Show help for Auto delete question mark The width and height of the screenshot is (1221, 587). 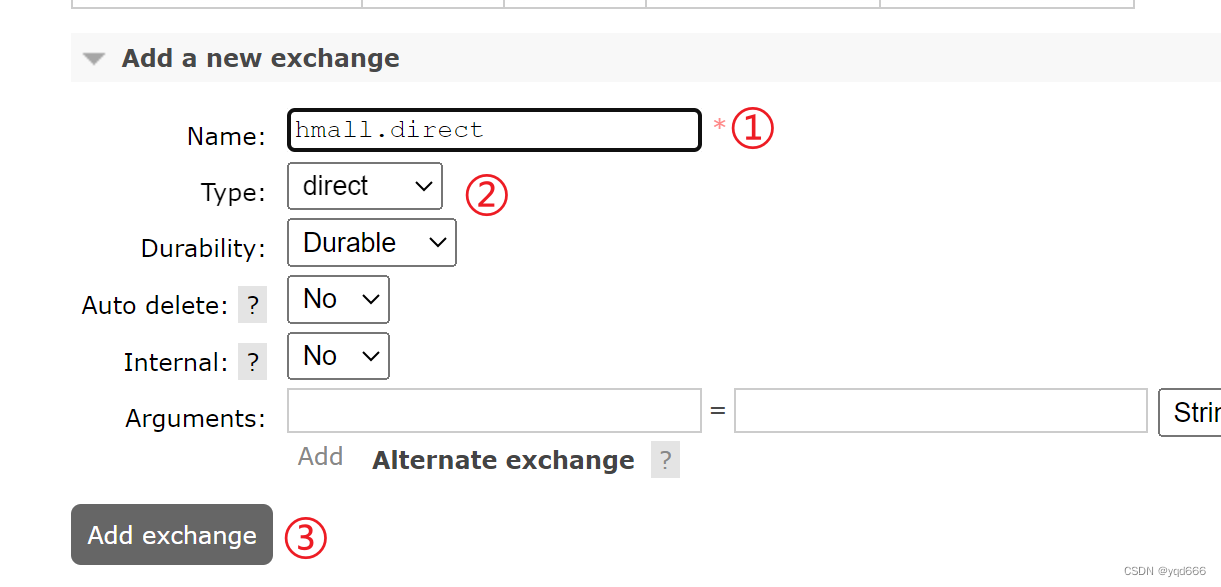(x=252, y=306)
